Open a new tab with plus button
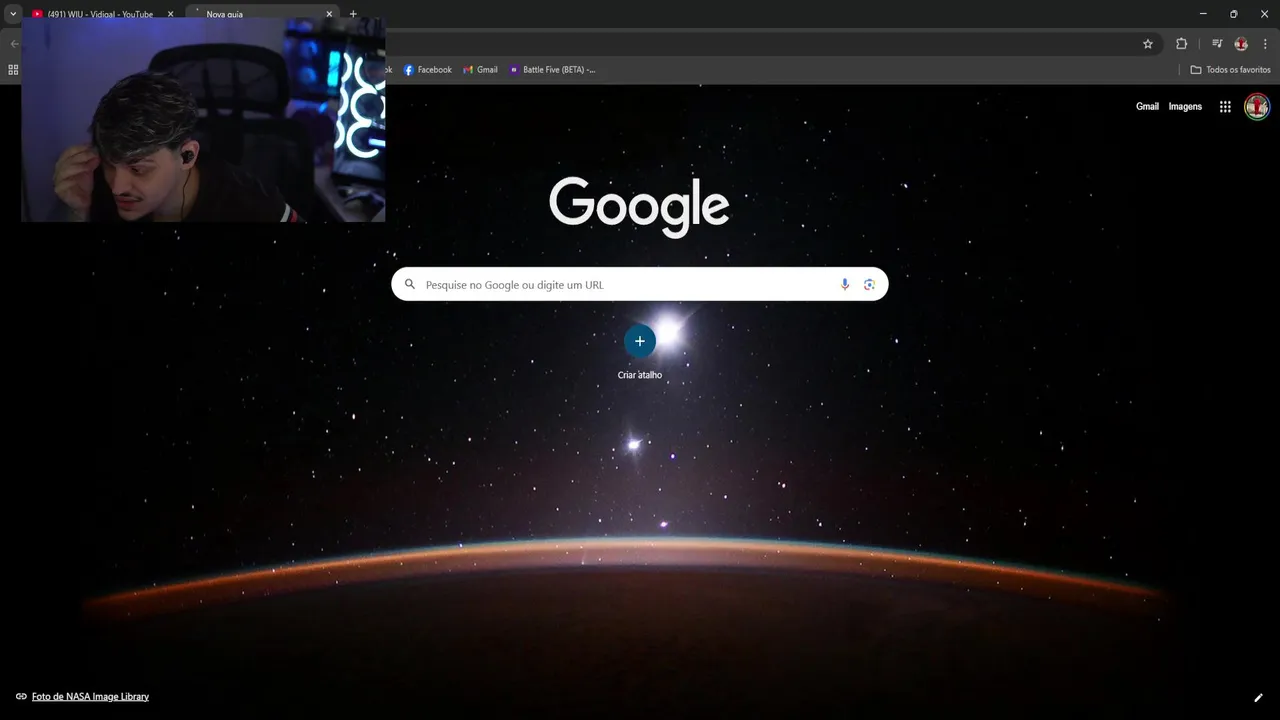This screenshot has height=720, width=1280. (353, 14)
